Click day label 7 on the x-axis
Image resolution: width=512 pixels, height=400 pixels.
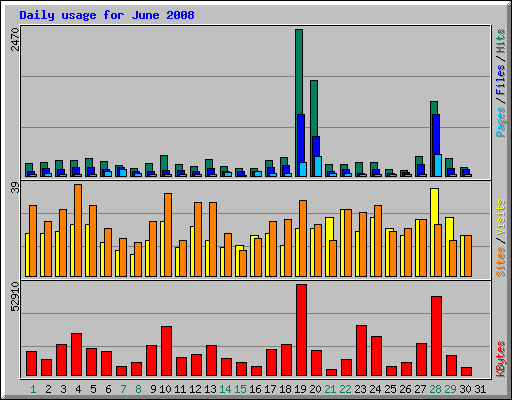click(123, 389)
